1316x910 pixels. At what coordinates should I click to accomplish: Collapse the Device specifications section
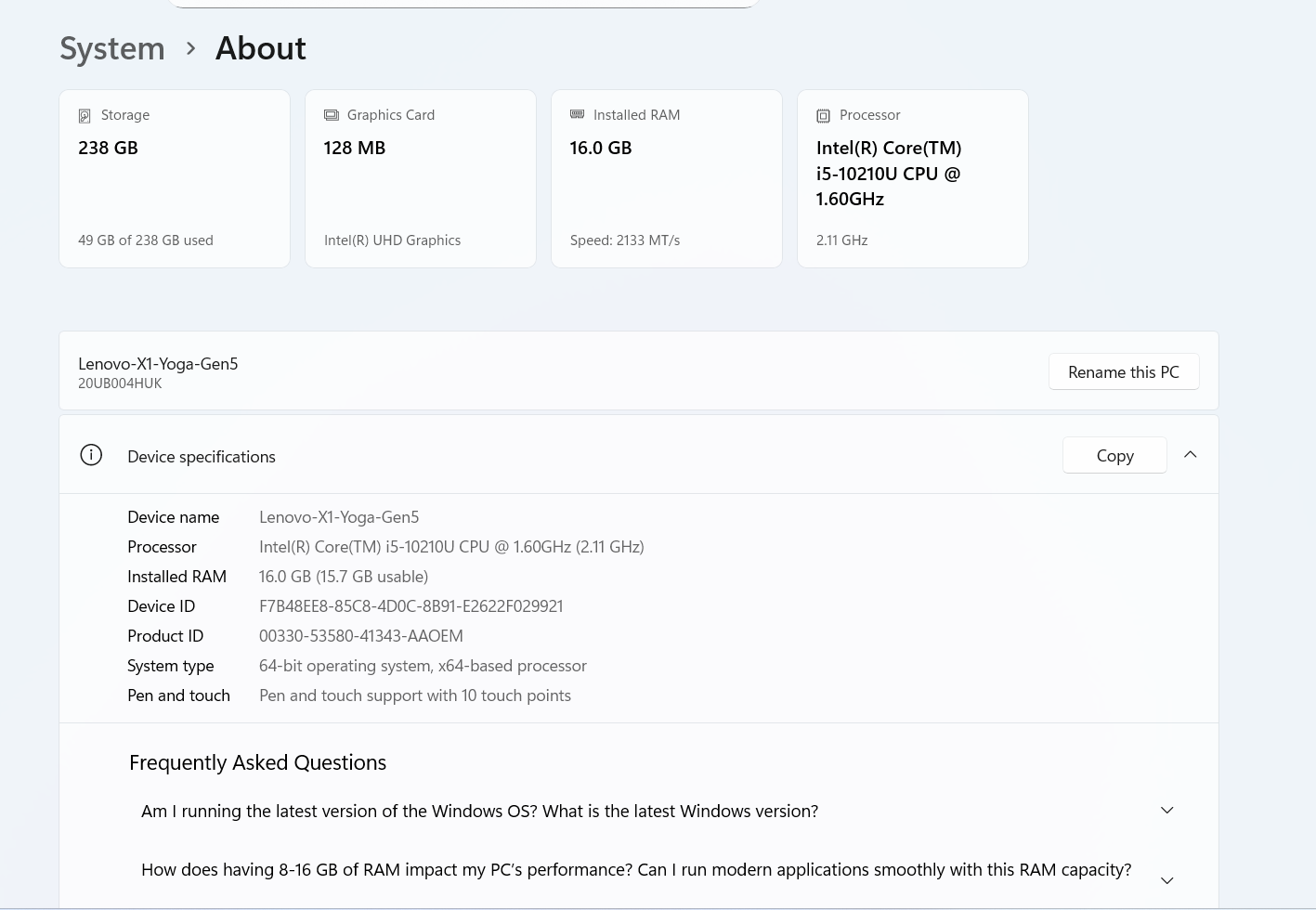1190,455
